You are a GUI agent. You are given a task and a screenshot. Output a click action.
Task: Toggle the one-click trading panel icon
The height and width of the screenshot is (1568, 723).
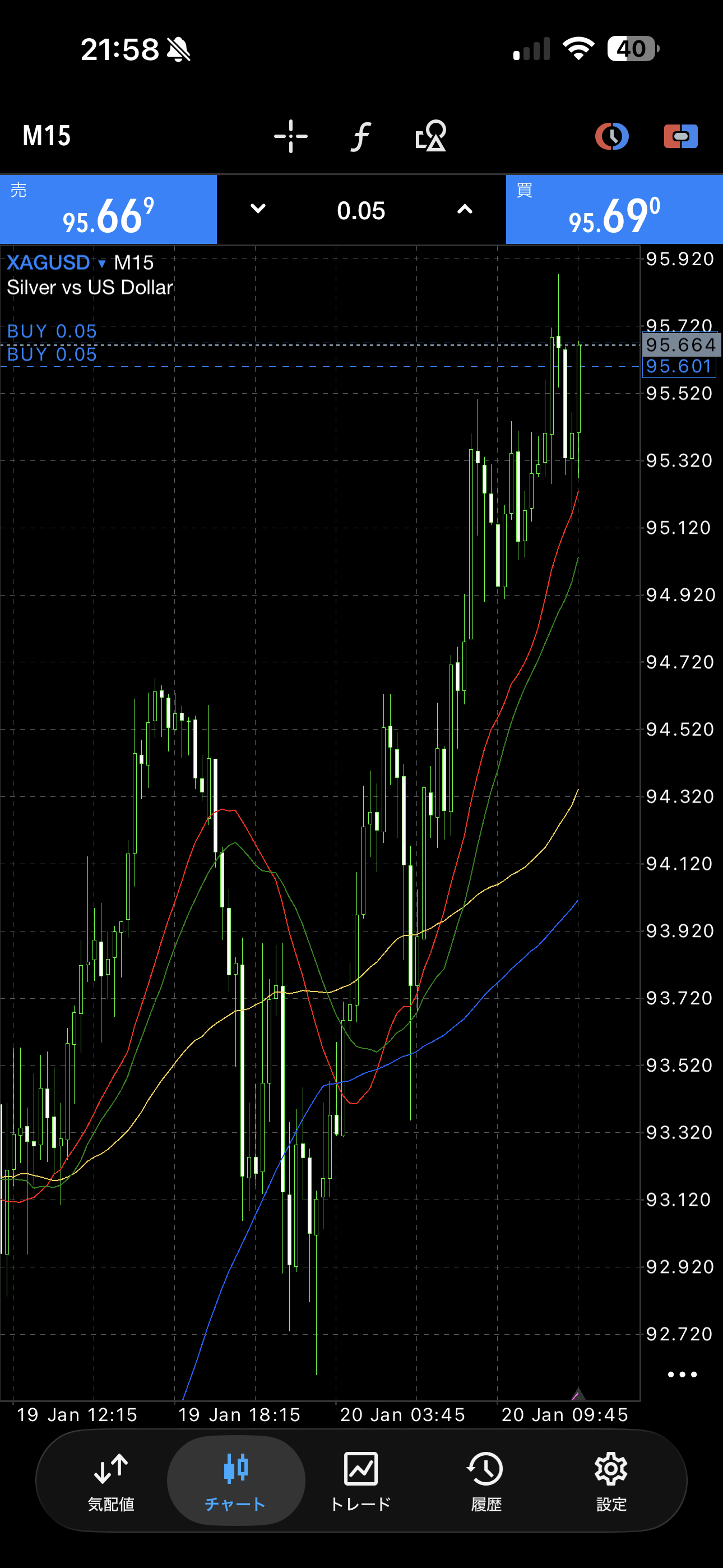click(680, 136)
